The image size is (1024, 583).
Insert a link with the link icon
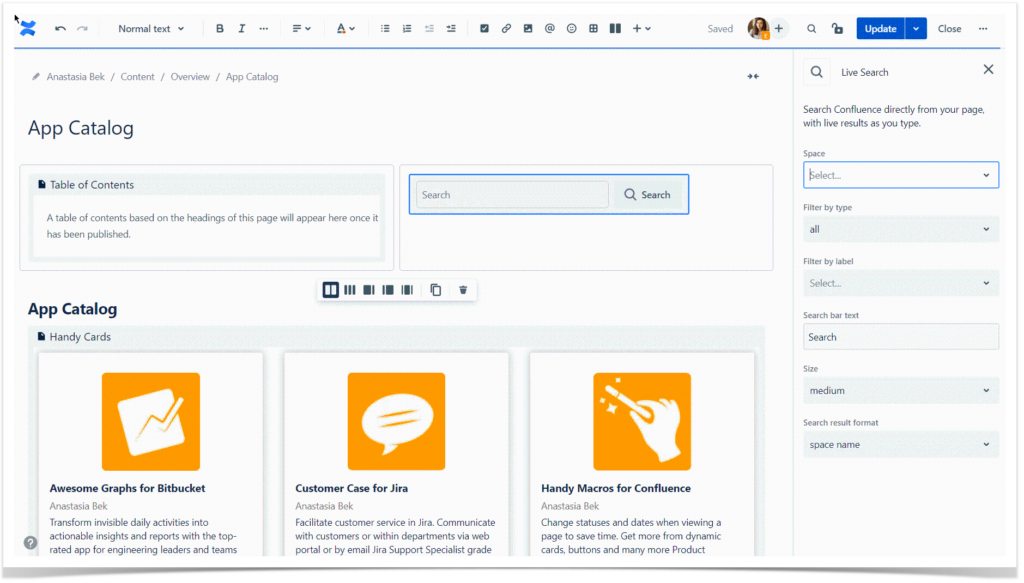506,28
